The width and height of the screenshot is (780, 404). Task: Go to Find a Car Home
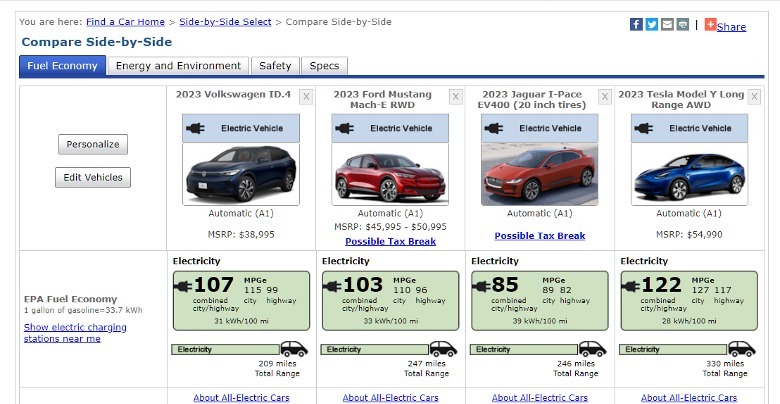125,22
